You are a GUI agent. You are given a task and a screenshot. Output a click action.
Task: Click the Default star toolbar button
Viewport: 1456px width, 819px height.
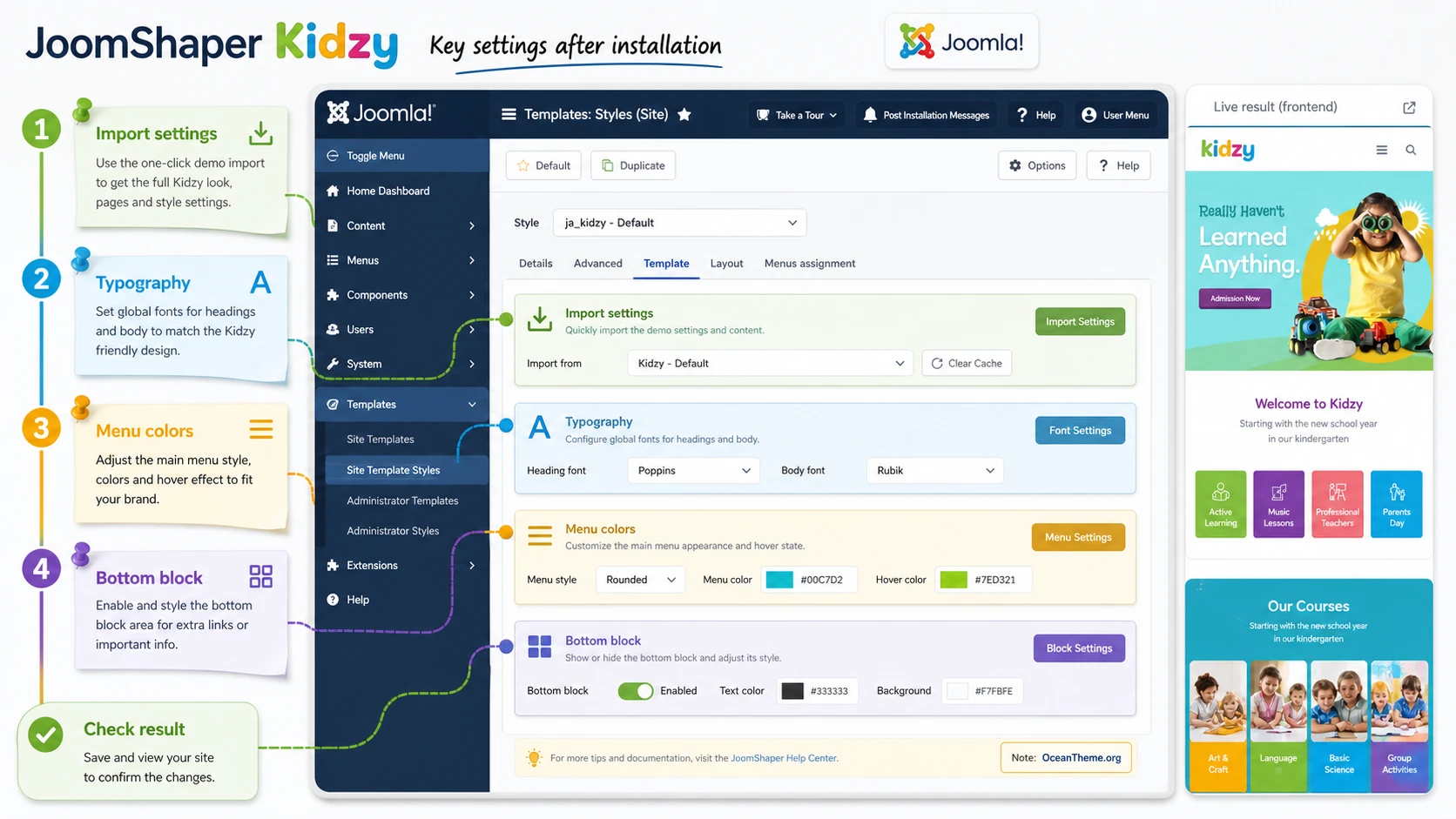coord(544,165)
